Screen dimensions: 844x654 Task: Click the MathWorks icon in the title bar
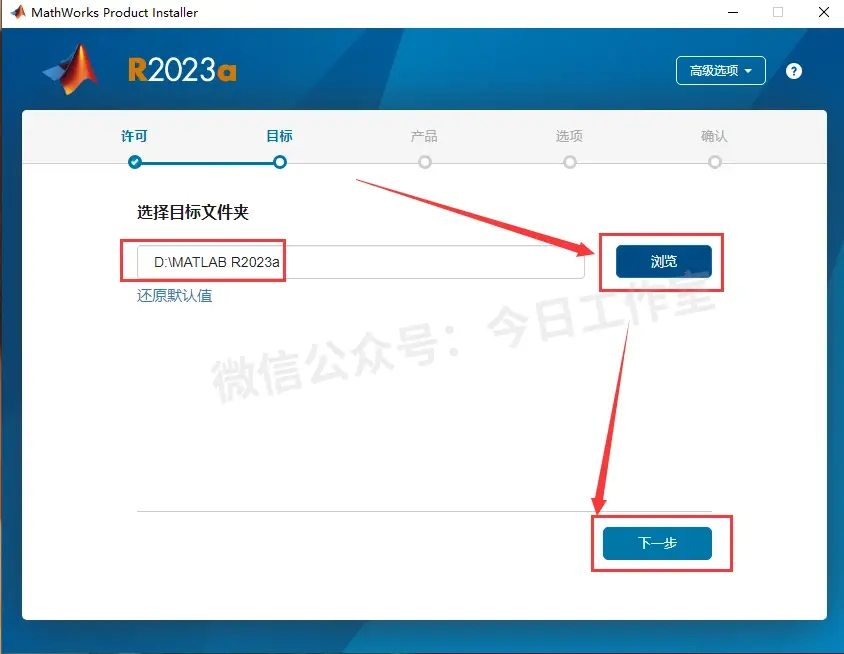click(18, 12)
